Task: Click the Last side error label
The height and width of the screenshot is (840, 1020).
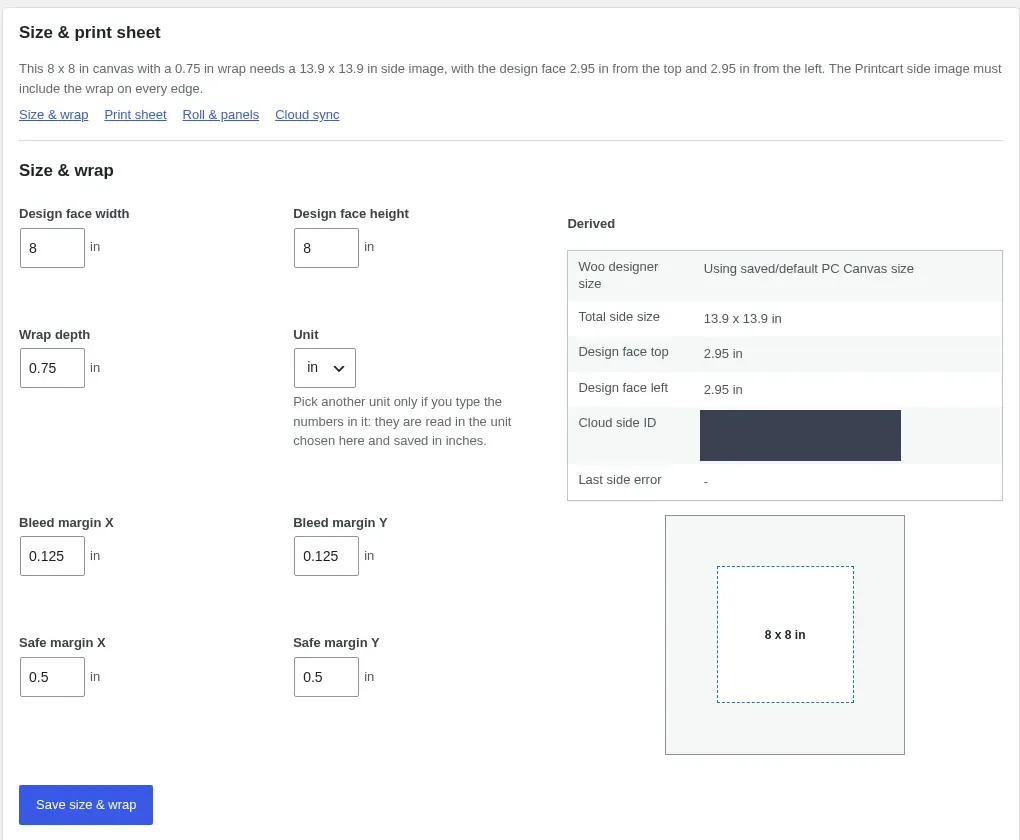Action: 619,480
